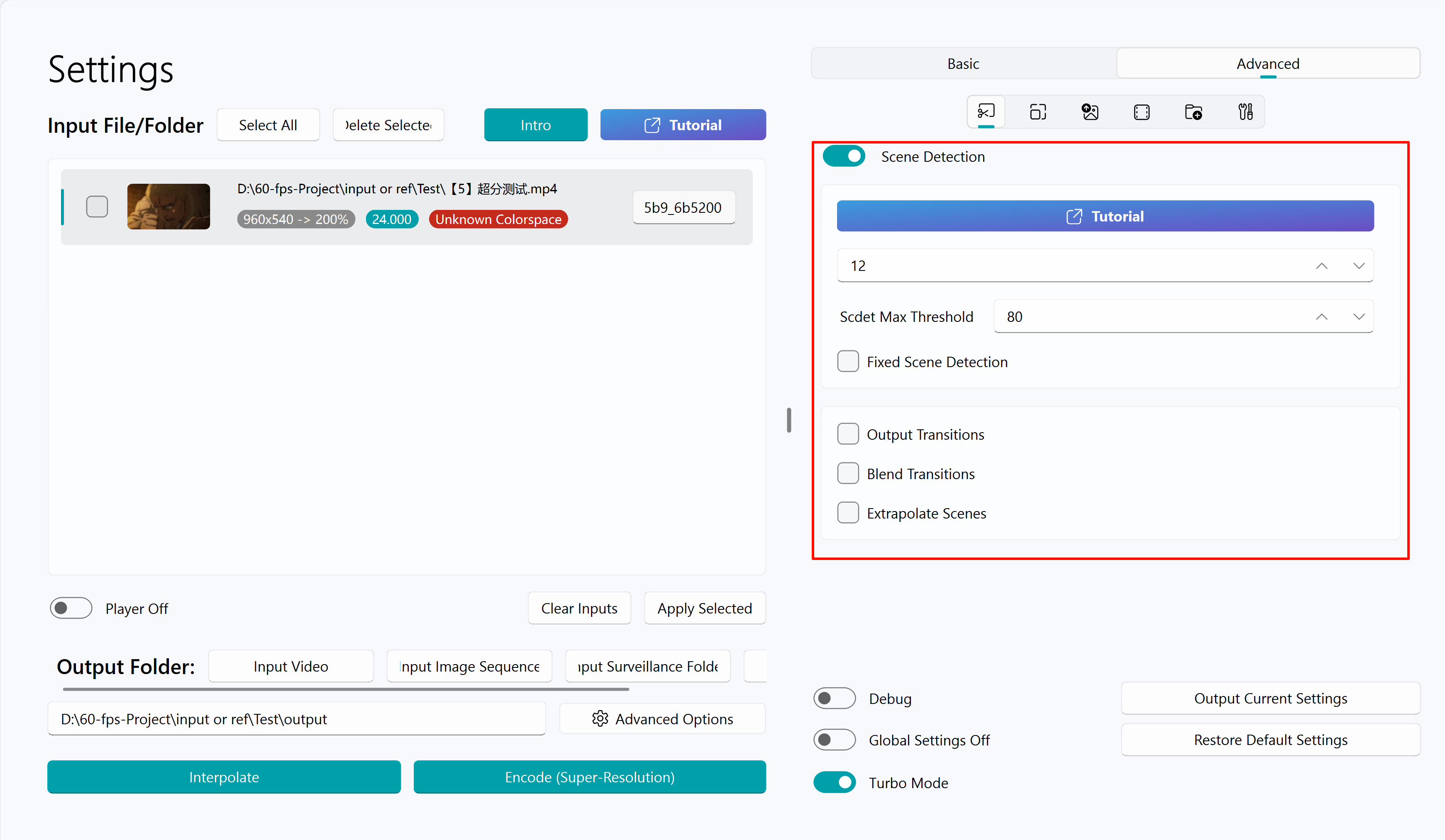Open the scissors scene-cut settings icon
The height and width of the screenshot is (840, 1445).
[986, 112]
